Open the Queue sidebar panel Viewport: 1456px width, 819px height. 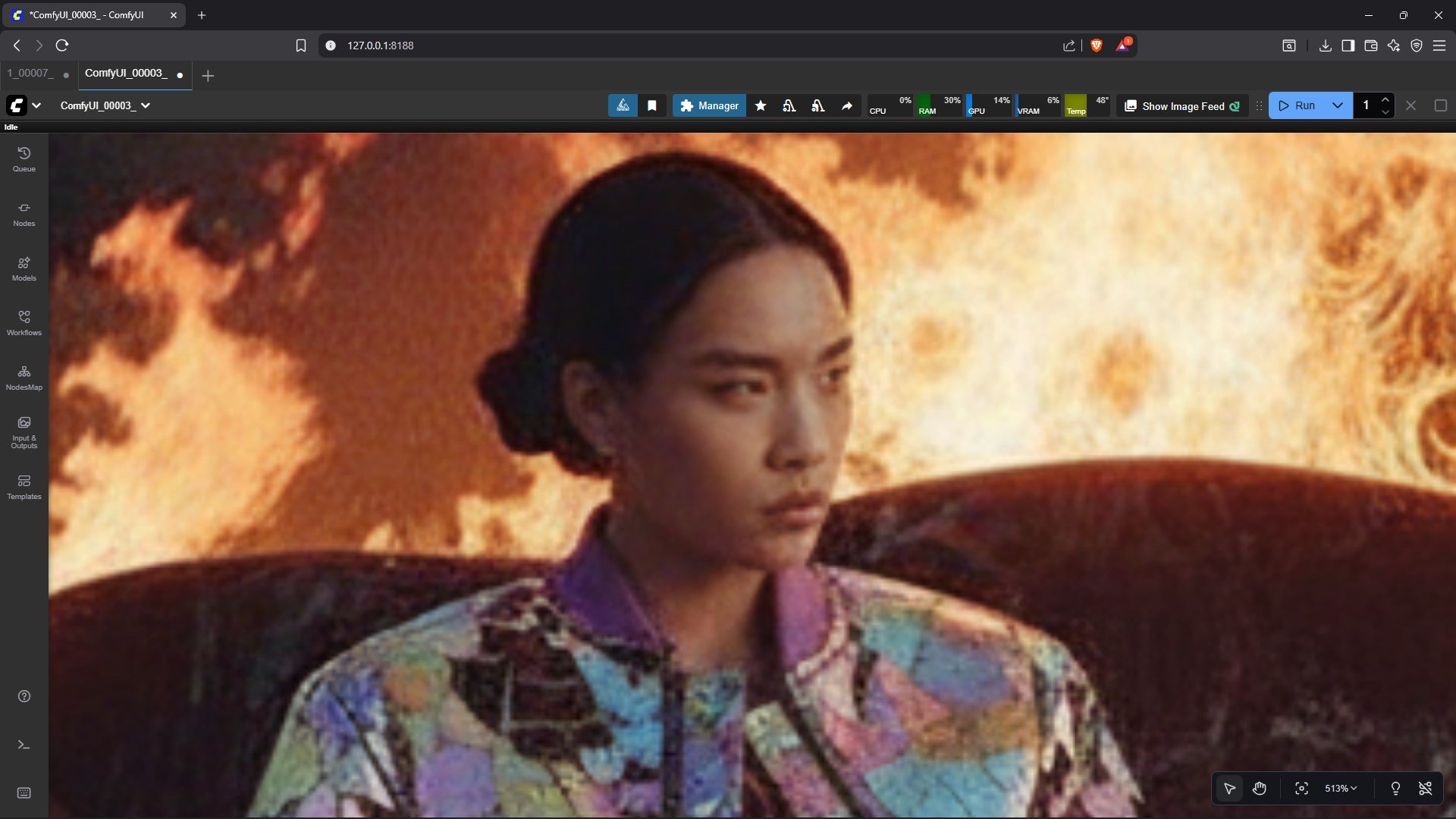point(24,158)
